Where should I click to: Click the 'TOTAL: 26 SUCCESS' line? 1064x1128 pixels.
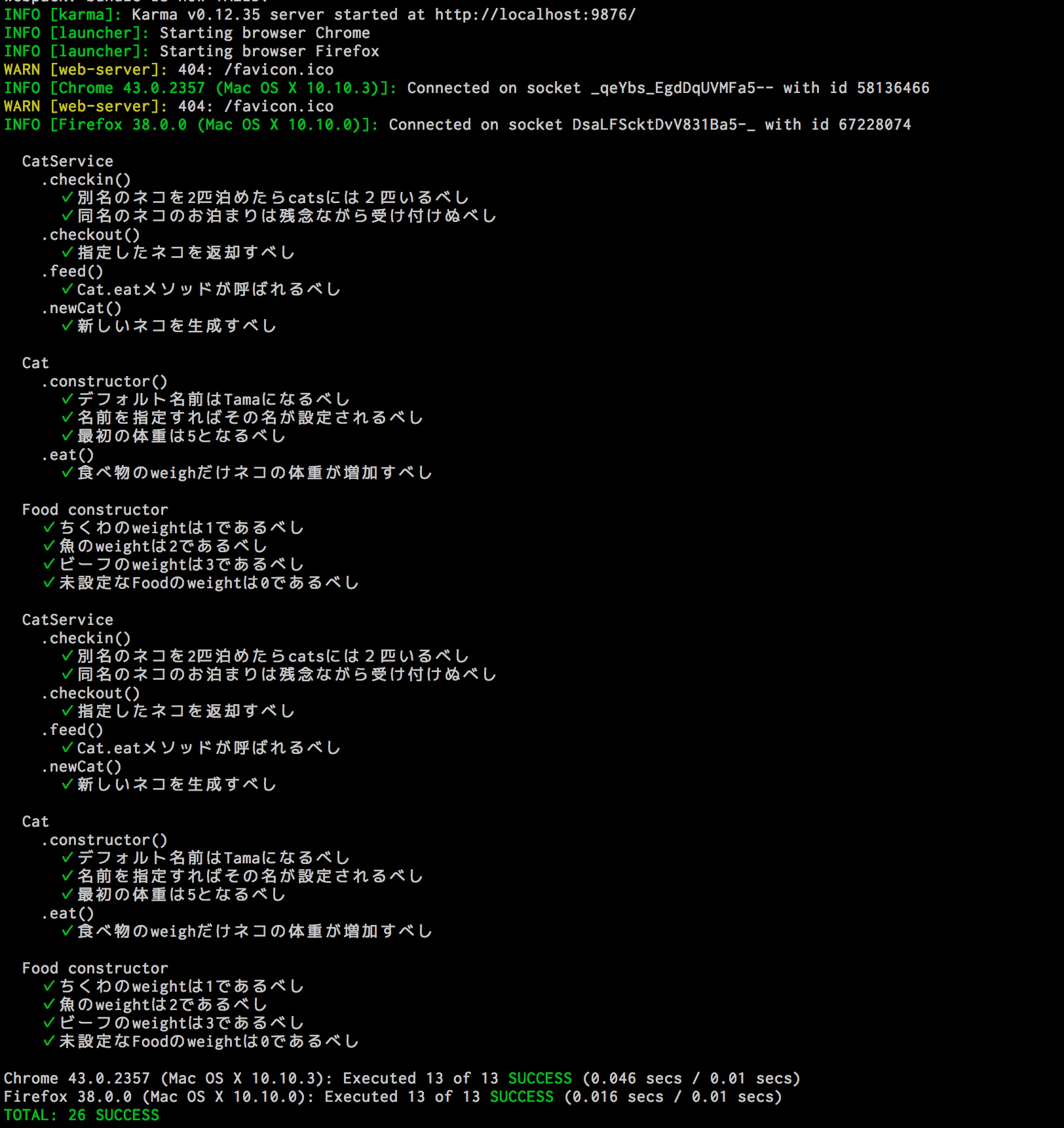[x=81, y=1115]
